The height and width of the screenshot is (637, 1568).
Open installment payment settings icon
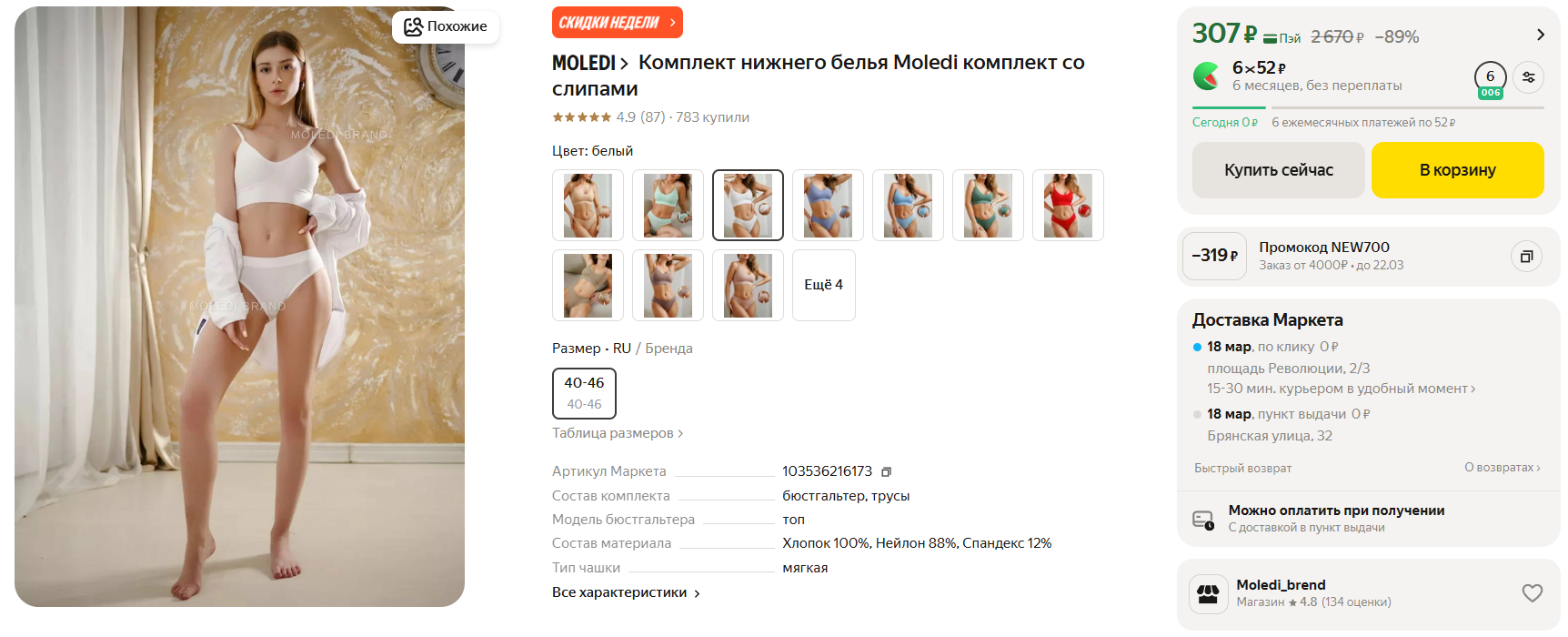(1529, 77)
